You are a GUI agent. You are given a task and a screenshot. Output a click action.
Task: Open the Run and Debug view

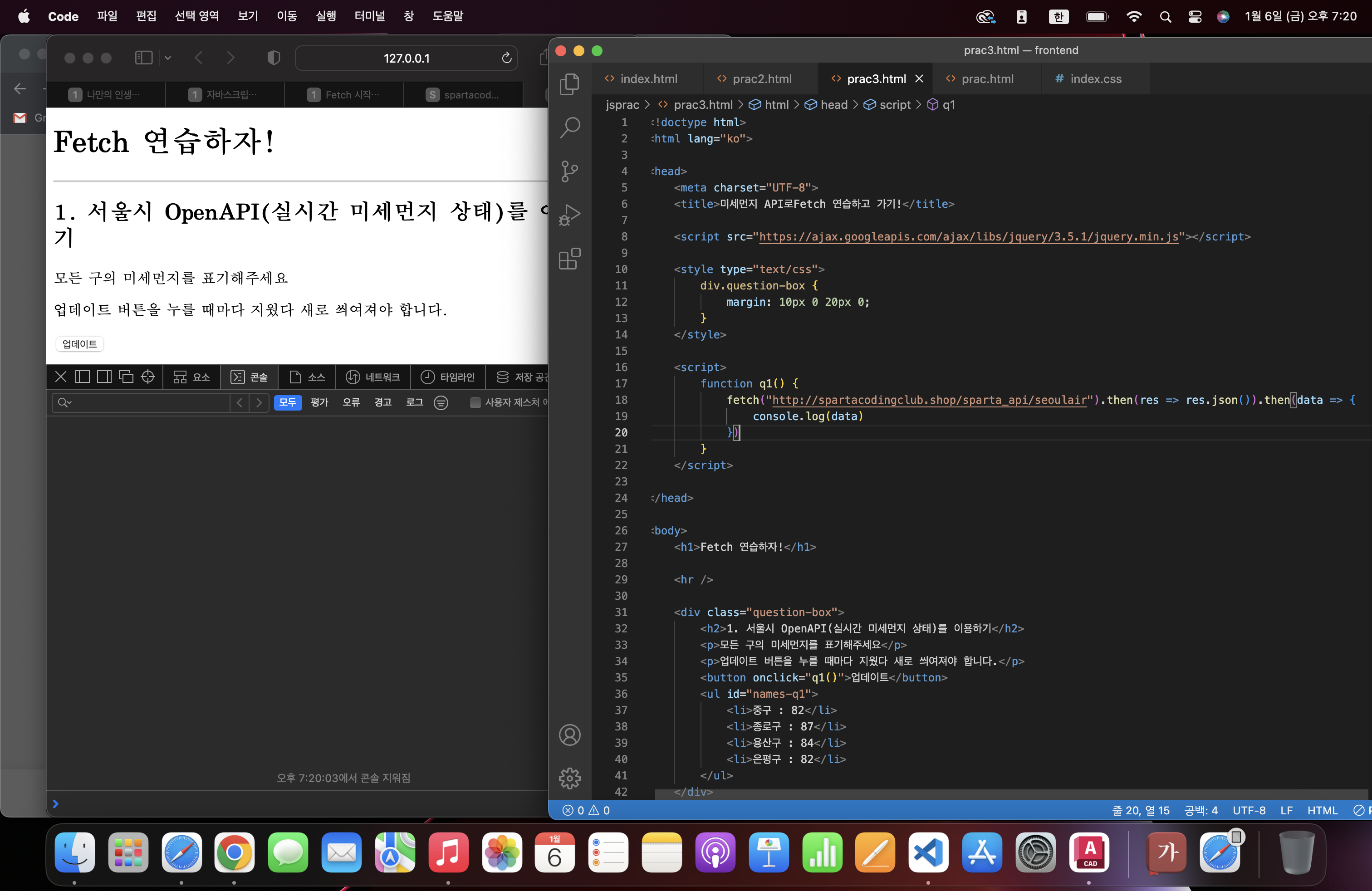569,215
